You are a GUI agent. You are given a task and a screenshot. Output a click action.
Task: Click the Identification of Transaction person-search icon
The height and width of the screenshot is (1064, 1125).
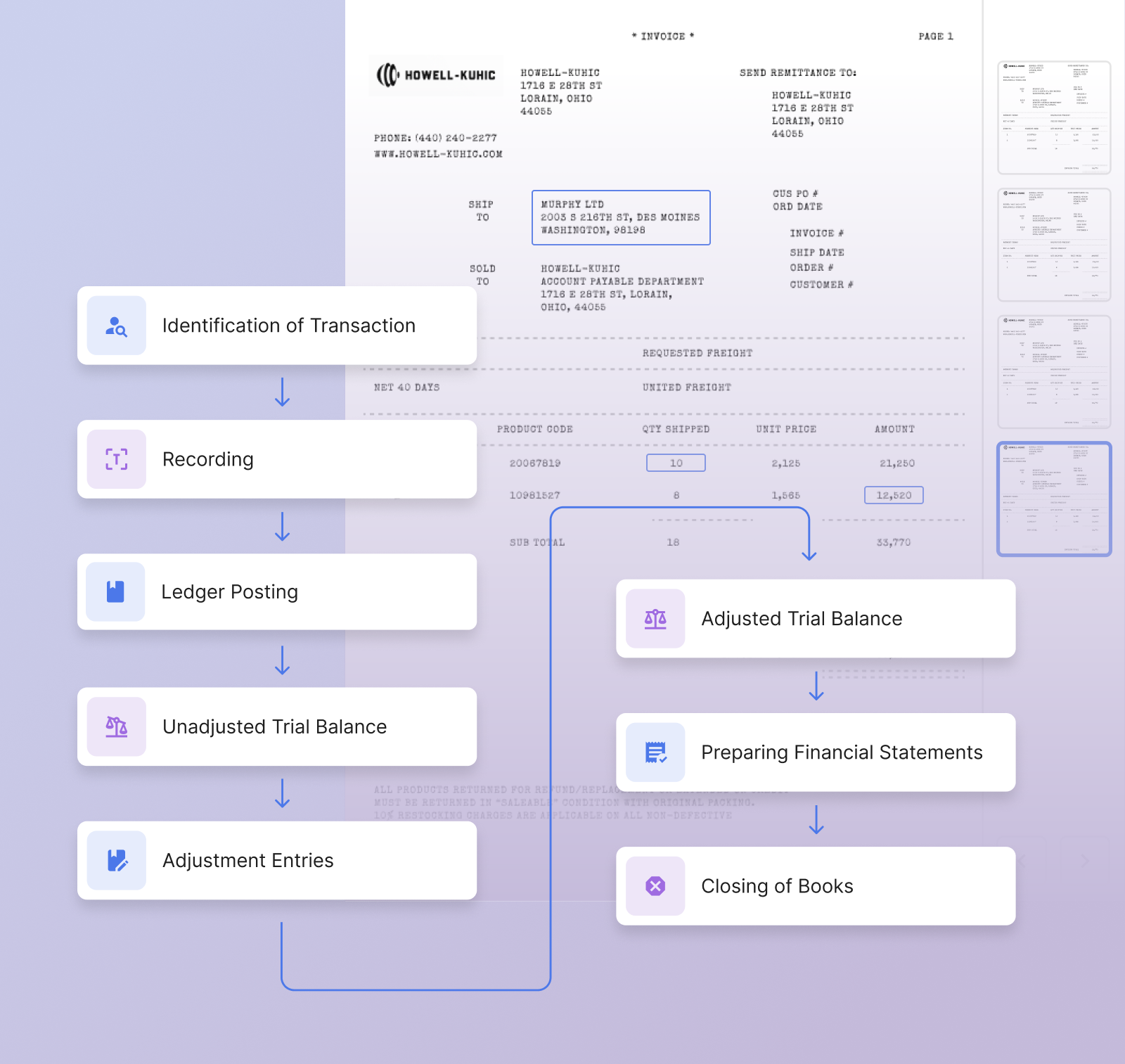coord(116,326)
